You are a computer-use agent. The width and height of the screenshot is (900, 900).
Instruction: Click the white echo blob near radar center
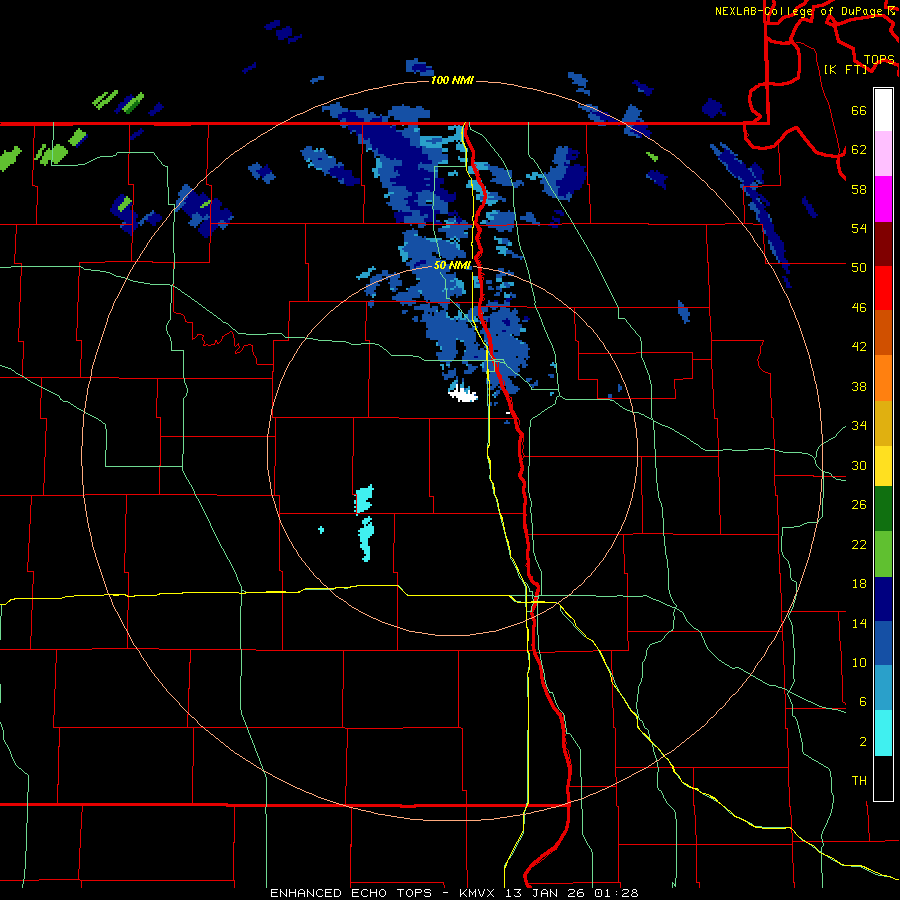pos(463,394)
